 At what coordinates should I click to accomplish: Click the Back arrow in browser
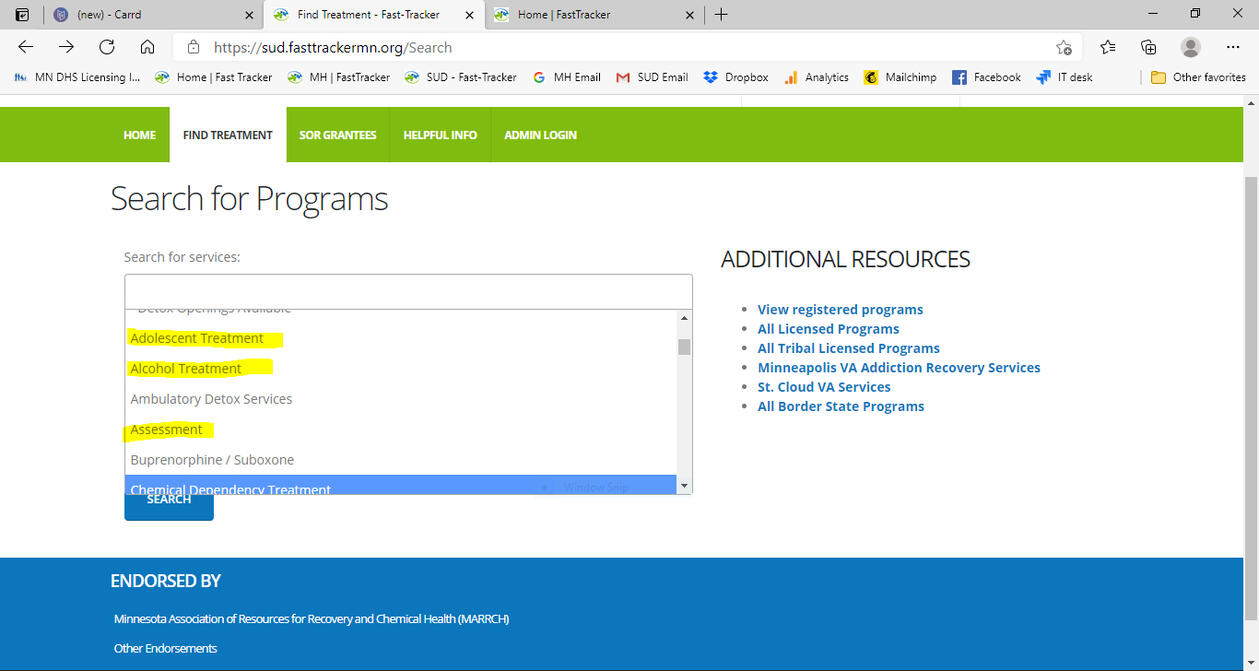tap(26, 47)
